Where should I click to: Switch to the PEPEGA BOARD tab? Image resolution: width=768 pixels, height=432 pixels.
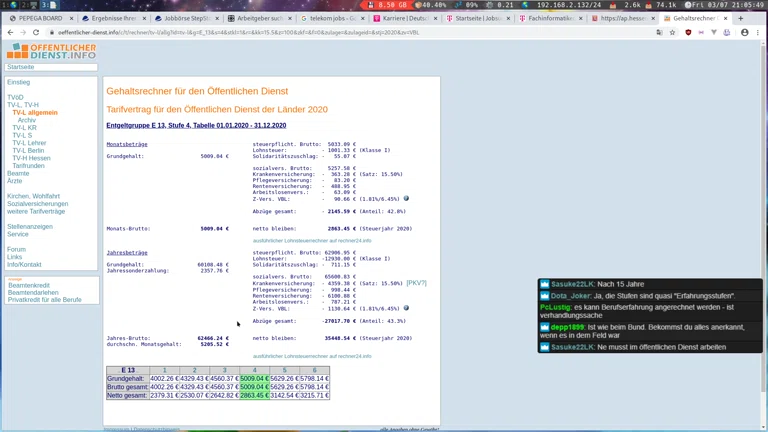38,18
